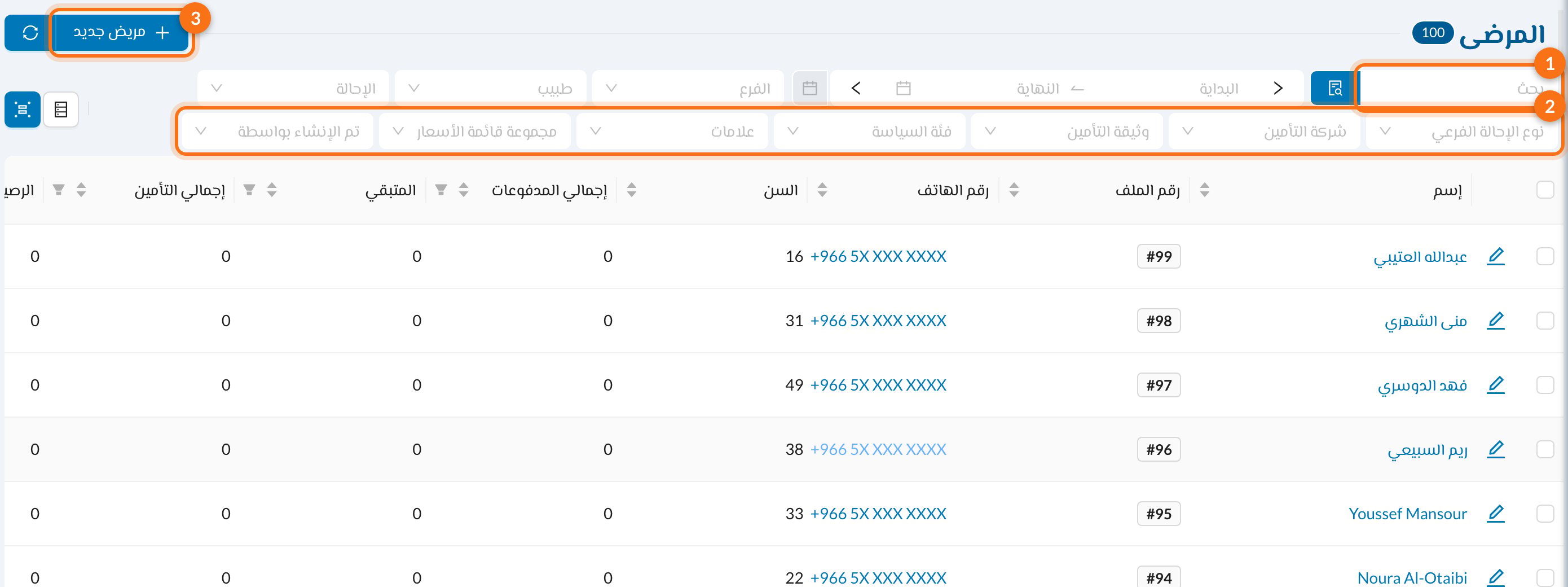Check the row for Youssef Mansour
The width and height of the screenshot is (1568, 587).
1545,514
